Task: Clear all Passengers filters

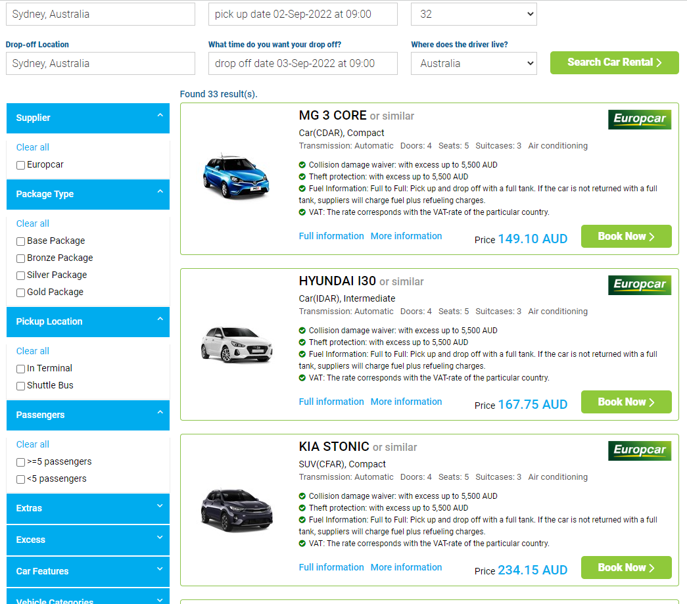Action: pos(32,445)
